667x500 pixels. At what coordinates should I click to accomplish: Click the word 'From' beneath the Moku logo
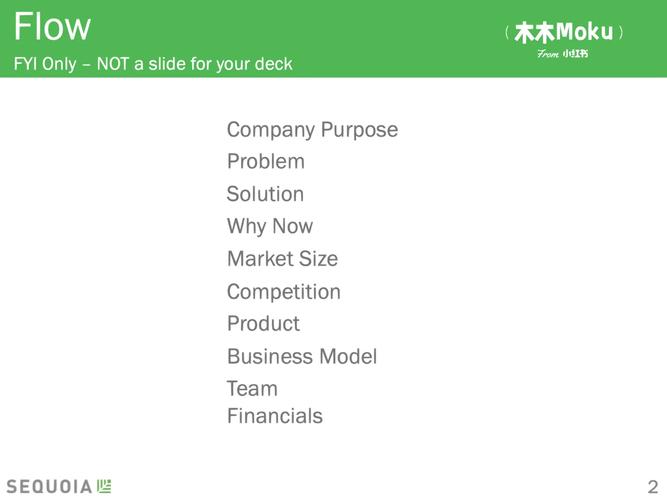coord(548,54)
